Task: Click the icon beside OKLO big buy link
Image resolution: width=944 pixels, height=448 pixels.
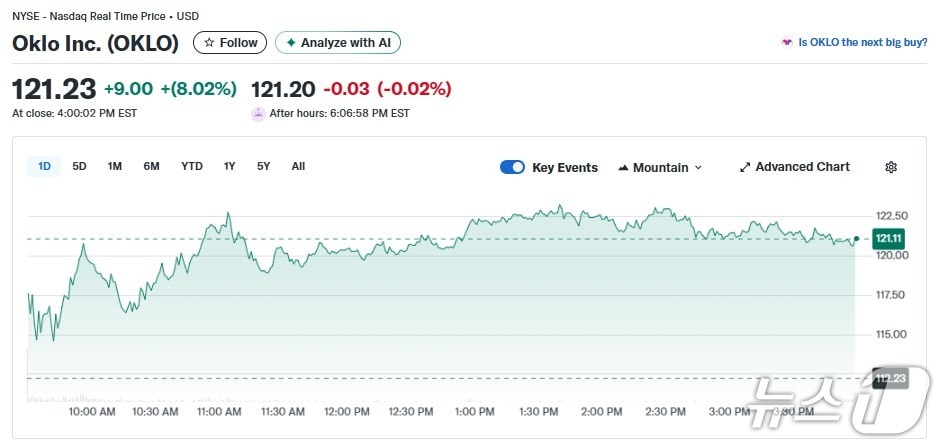Action: (787, 42)
